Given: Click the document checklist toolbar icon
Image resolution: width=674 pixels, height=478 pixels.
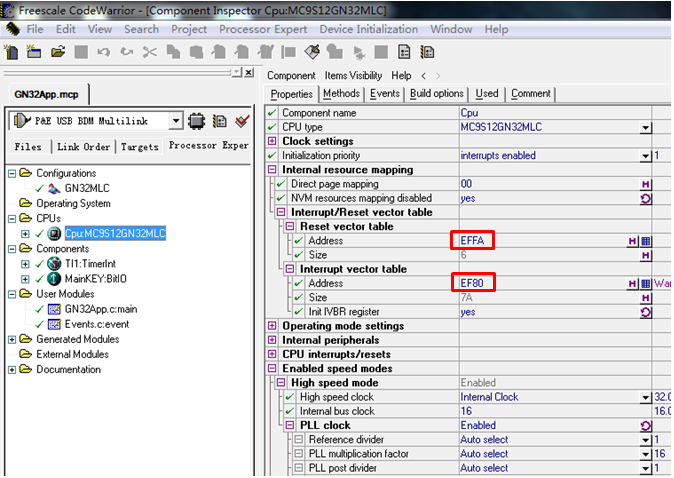Looking at the screenshot, I should click(x=404, y=52).
